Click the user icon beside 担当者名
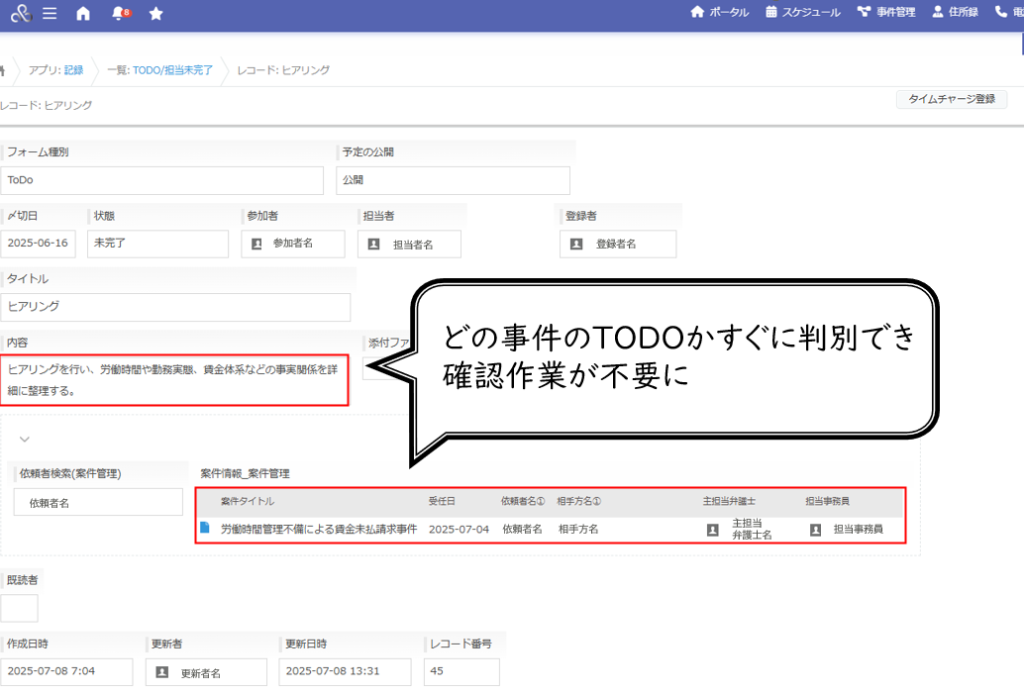Image resolution: width=1024 pixels, height=694 pixels. pos(374,244)
